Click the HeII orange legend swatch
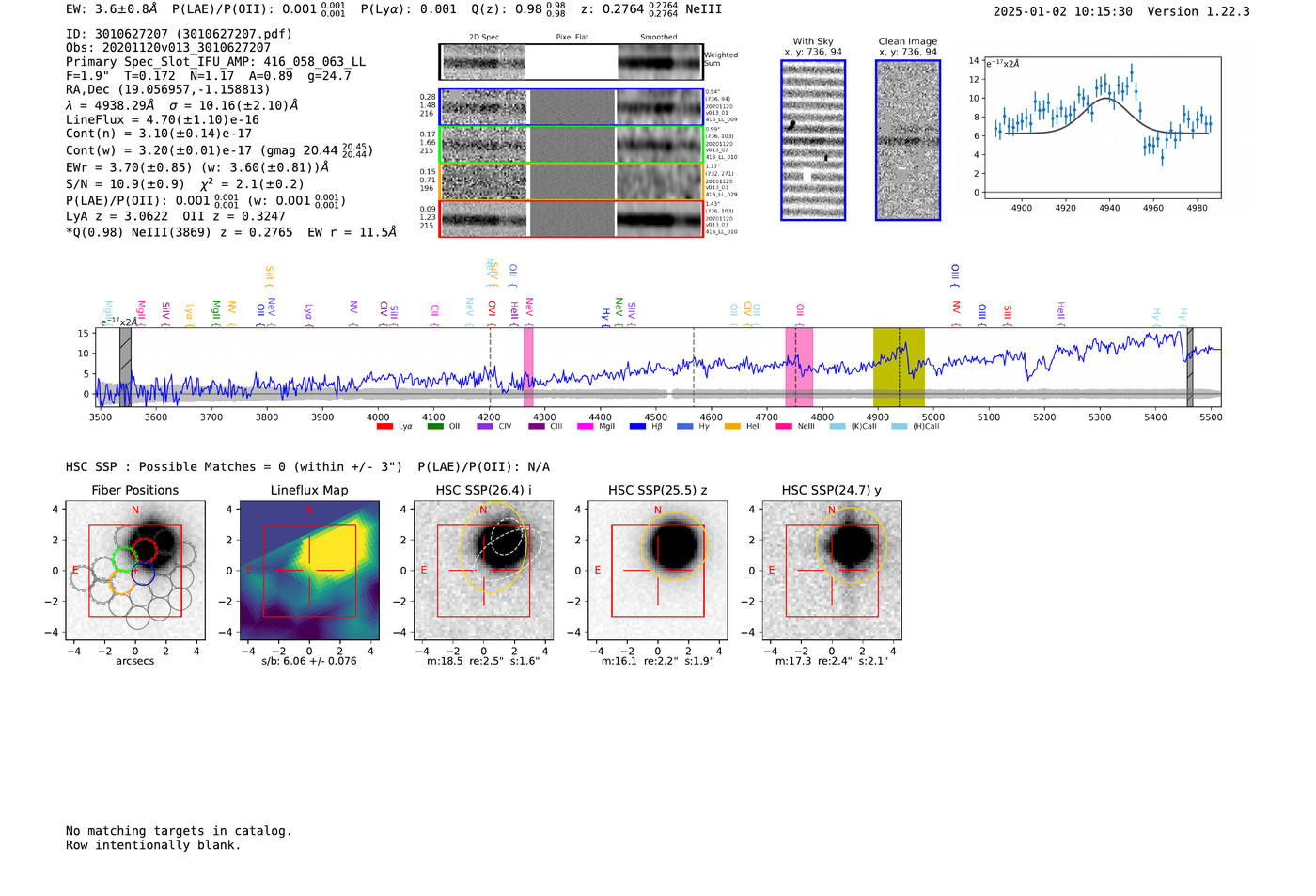 [x=733, y=427]
